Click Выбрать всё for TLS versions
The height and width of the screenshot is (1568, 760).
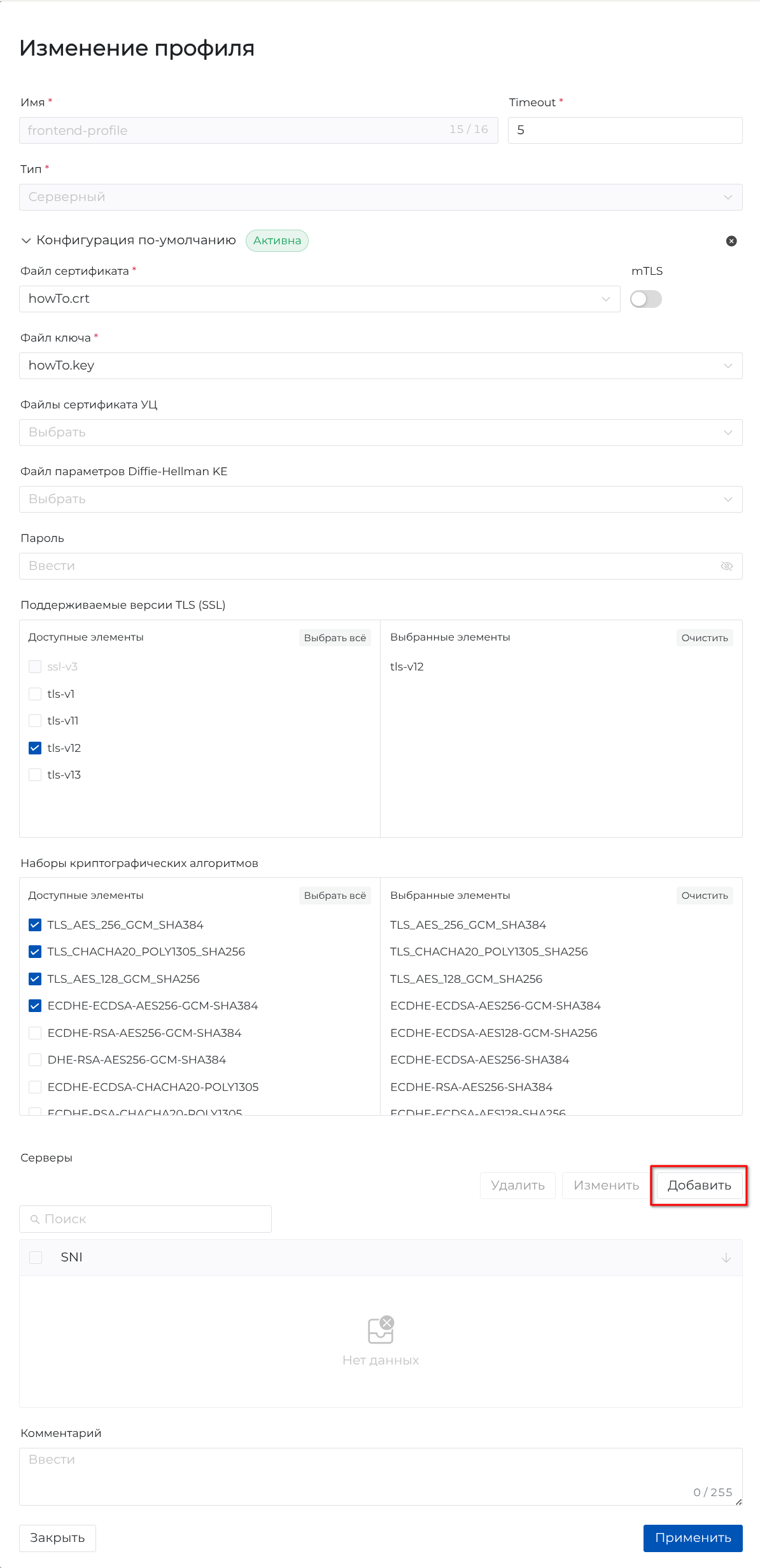pos(335,638)
